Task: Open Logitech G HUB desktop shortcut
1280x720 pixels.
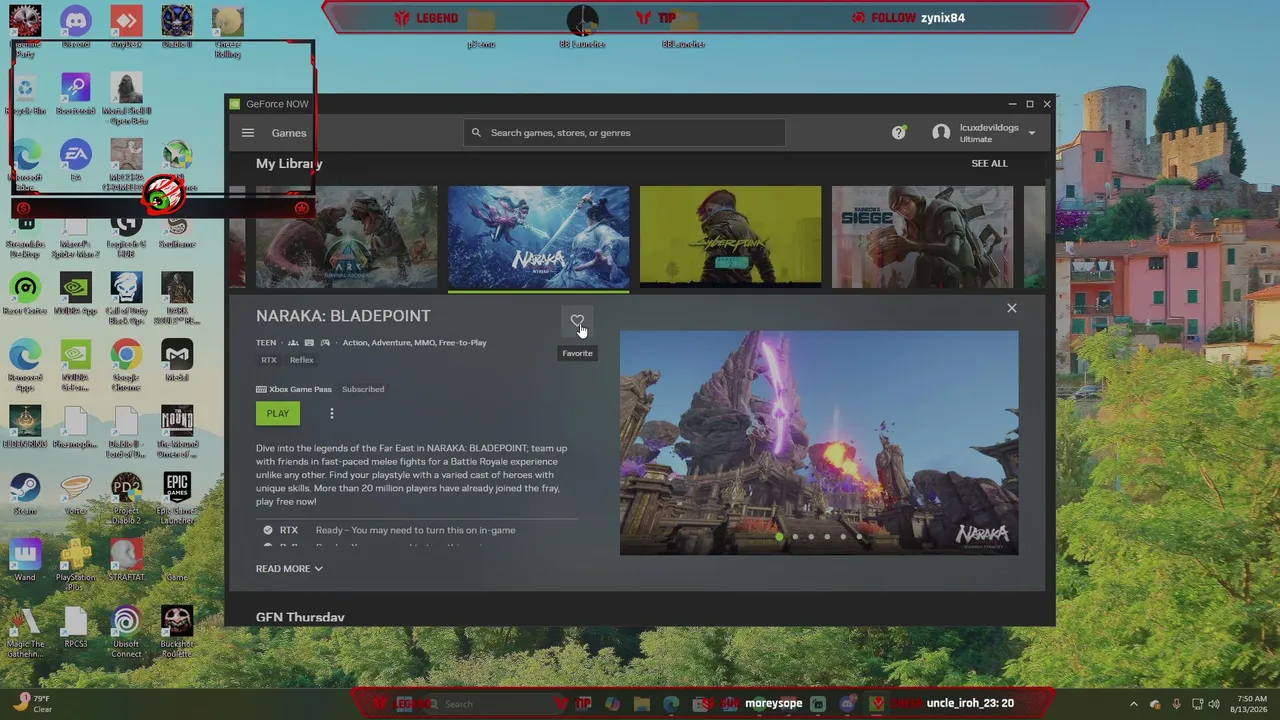Action: tap(126, 235)
